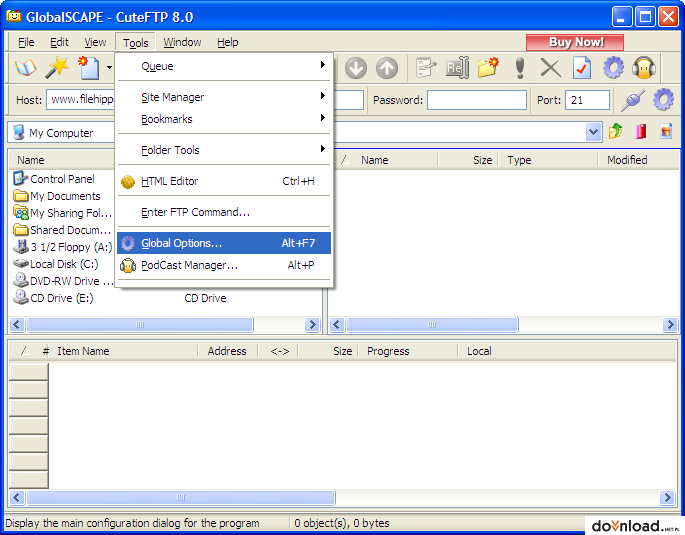685x535 pixels.
Task: Click into the Host input field
Action: pyautogui.click(x=81, y=100)
